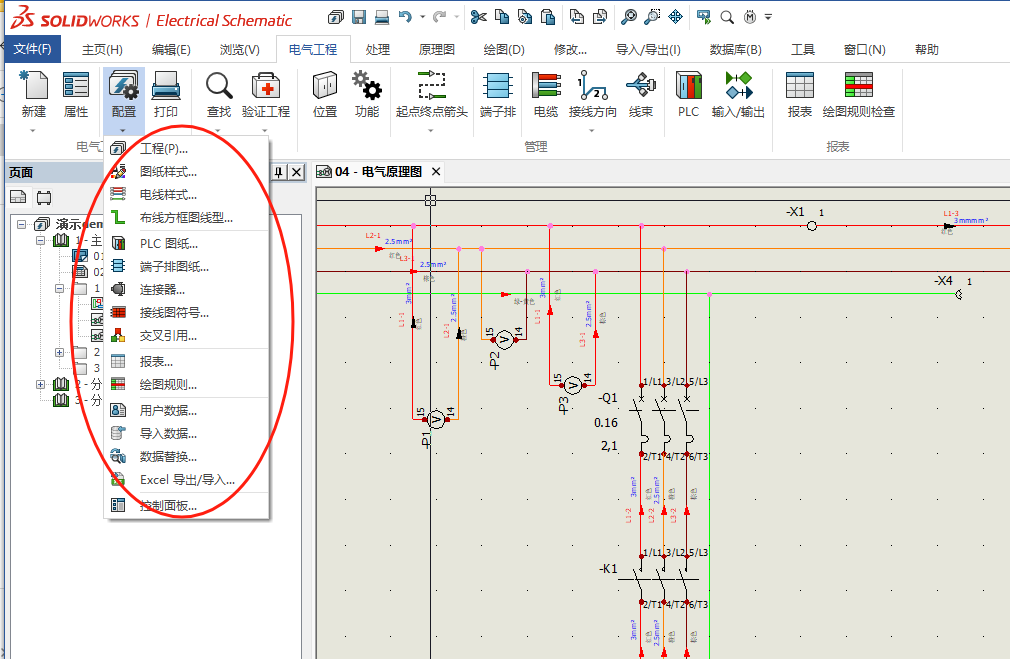Expand the book 2 tree node
1010x659 pixels.
41,384
